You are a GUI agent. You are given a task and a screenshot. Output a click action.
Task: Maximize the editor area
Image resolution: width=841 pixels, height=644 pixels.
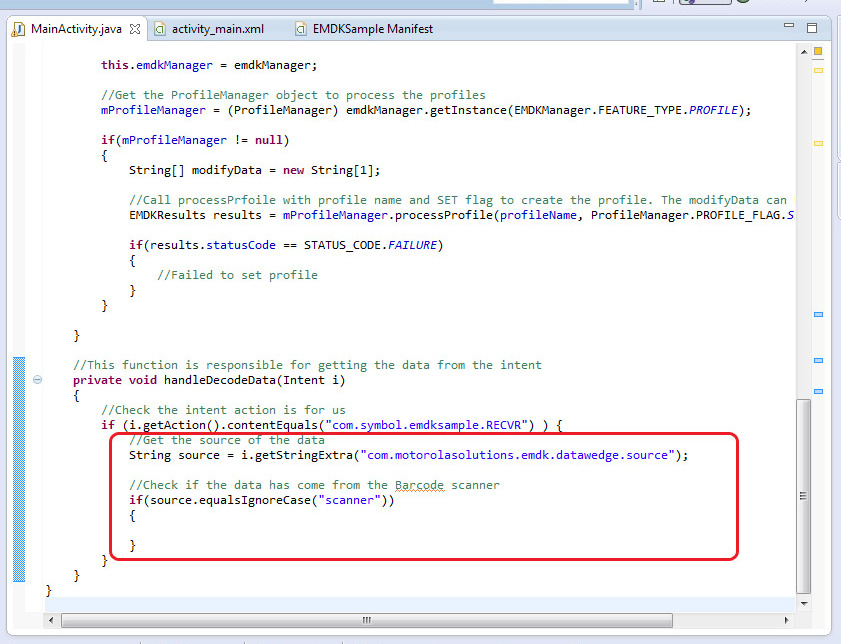tap(811, 28)
